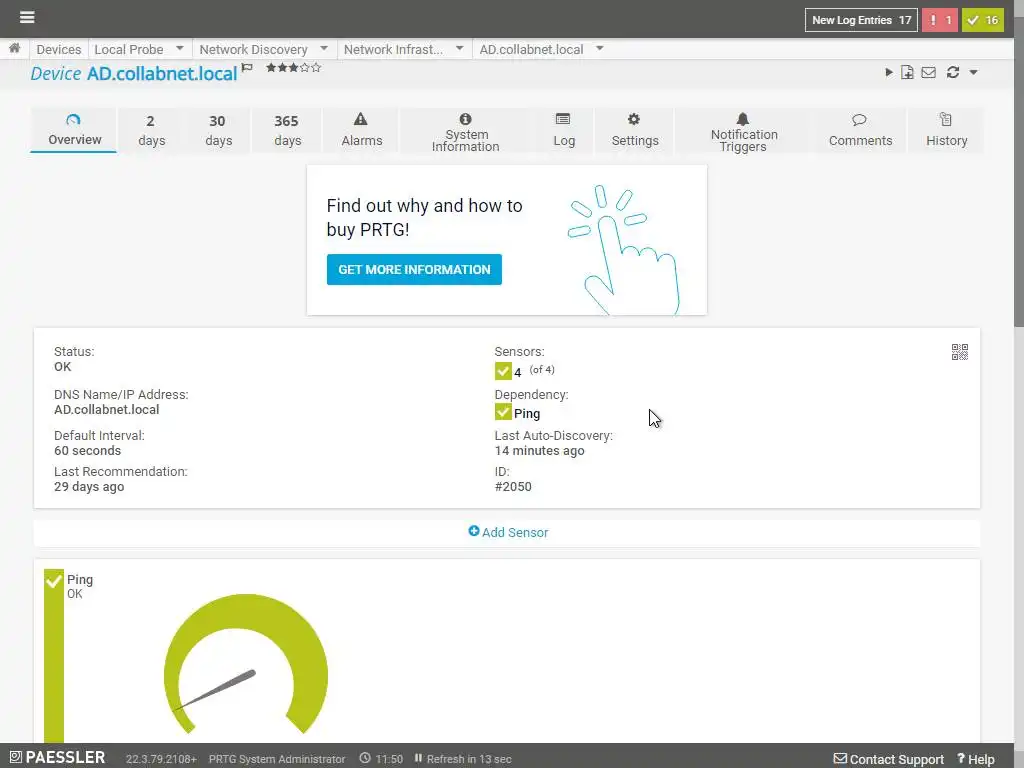
Task: Click the device title AD.collabnet.local
Action: pyautogui.click(x=162, y=74)
